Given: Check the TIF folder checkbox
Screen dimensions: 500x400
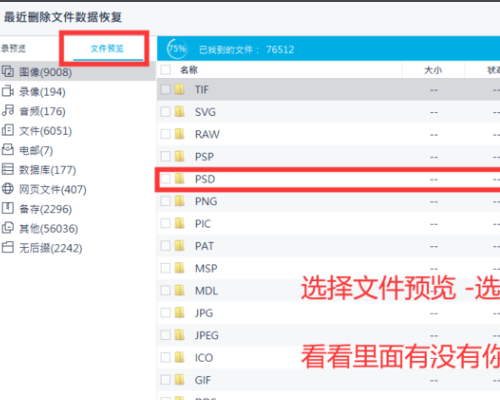Looking at the screenshot, I should pos(166,89).
